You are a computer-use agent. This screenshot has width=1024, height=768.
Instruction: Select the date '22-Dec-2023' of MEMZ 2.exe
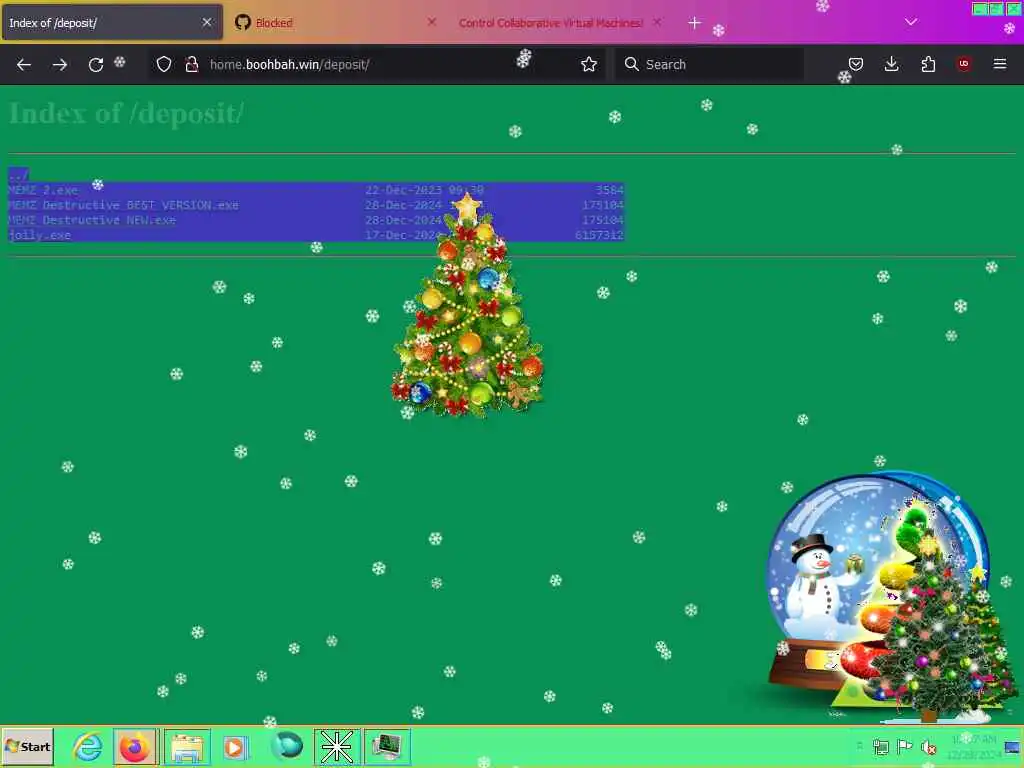point(403,190)
